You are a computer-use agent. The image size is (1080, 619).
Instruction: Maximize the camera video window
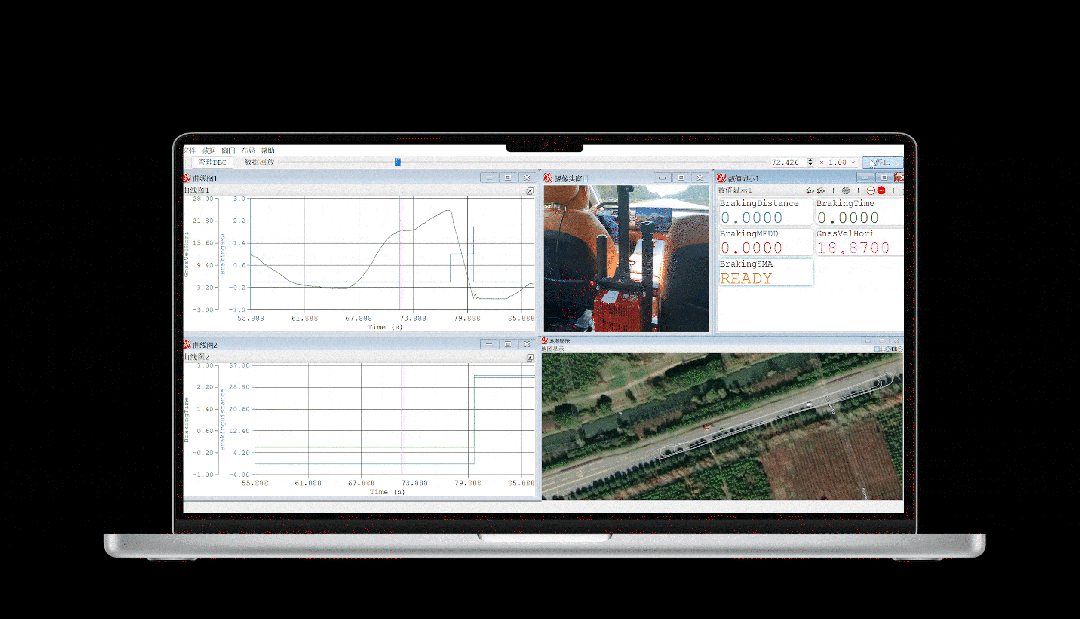click(x=681, y=178)
